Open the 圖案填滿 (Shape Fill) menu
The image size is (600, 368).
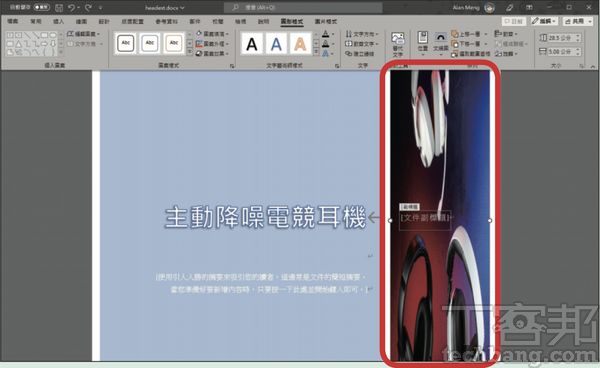(x=212, y=34)
